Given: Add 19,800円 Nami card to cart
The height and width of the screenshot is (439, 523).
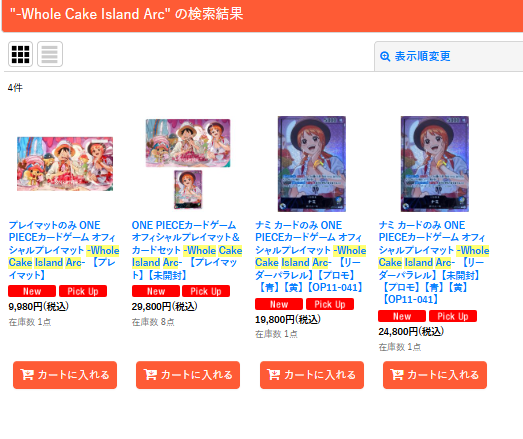Looking at the screenshot, I should 312,375.
